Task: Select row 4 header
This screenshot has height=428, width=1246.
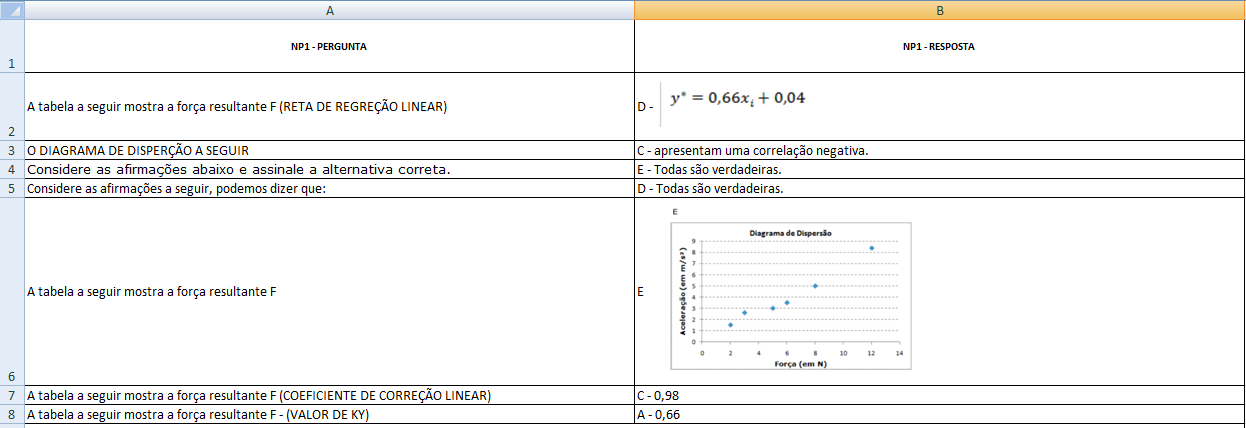Action: (11, 170)
